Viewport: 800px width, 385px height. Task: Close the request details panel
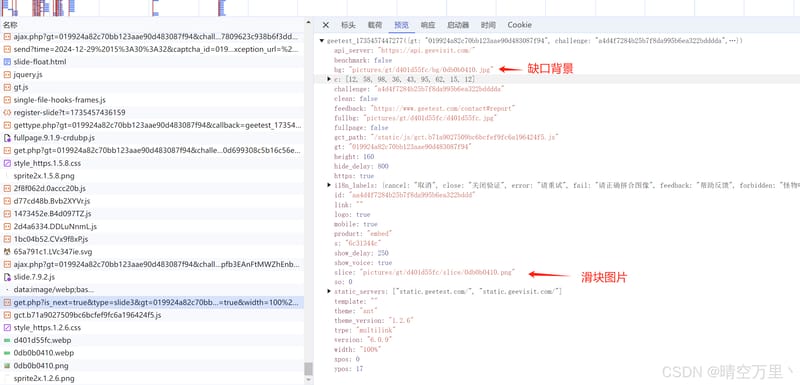click(x=326, y=25)
